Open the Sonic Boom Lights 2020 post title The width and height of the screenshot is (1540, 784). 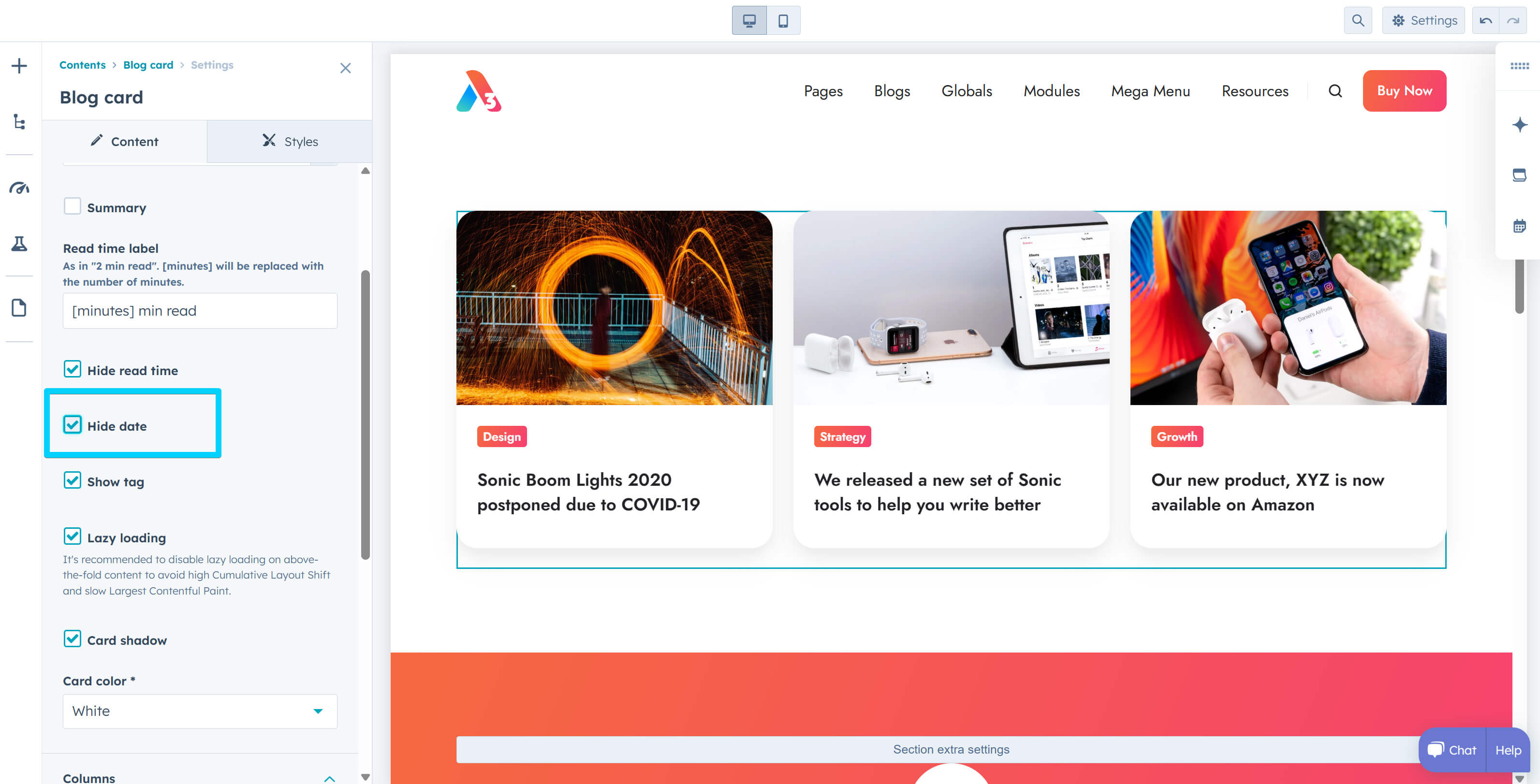588,492
